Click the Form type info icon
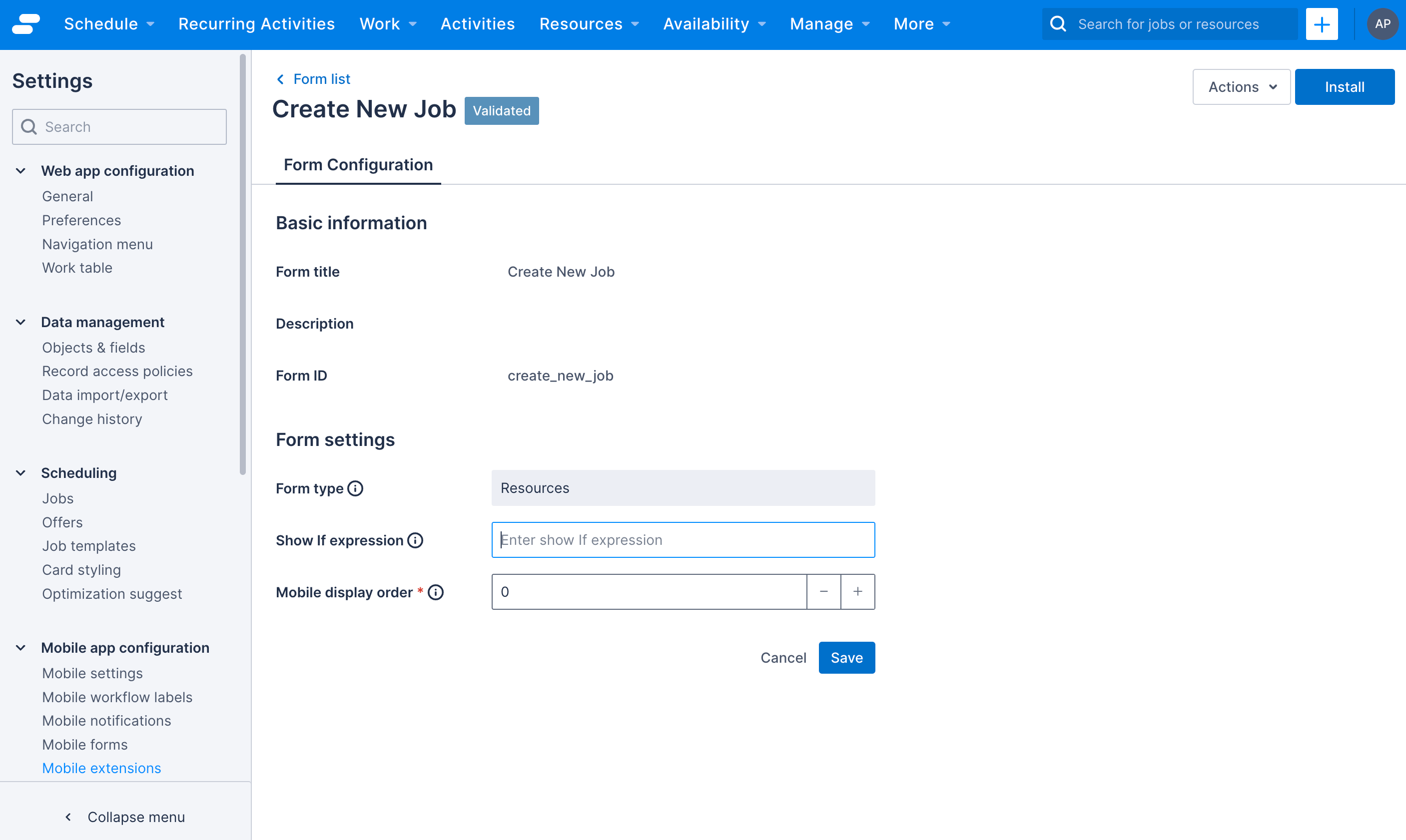Viewport: 1406px width, 840px height. (x=356, y=488)
